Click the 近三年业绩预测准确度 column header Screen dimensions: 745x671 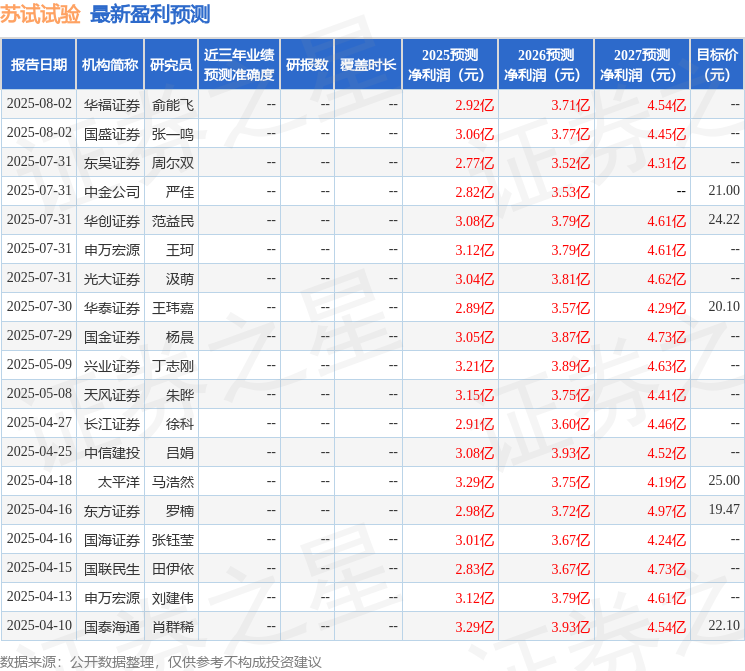[239, 65]
